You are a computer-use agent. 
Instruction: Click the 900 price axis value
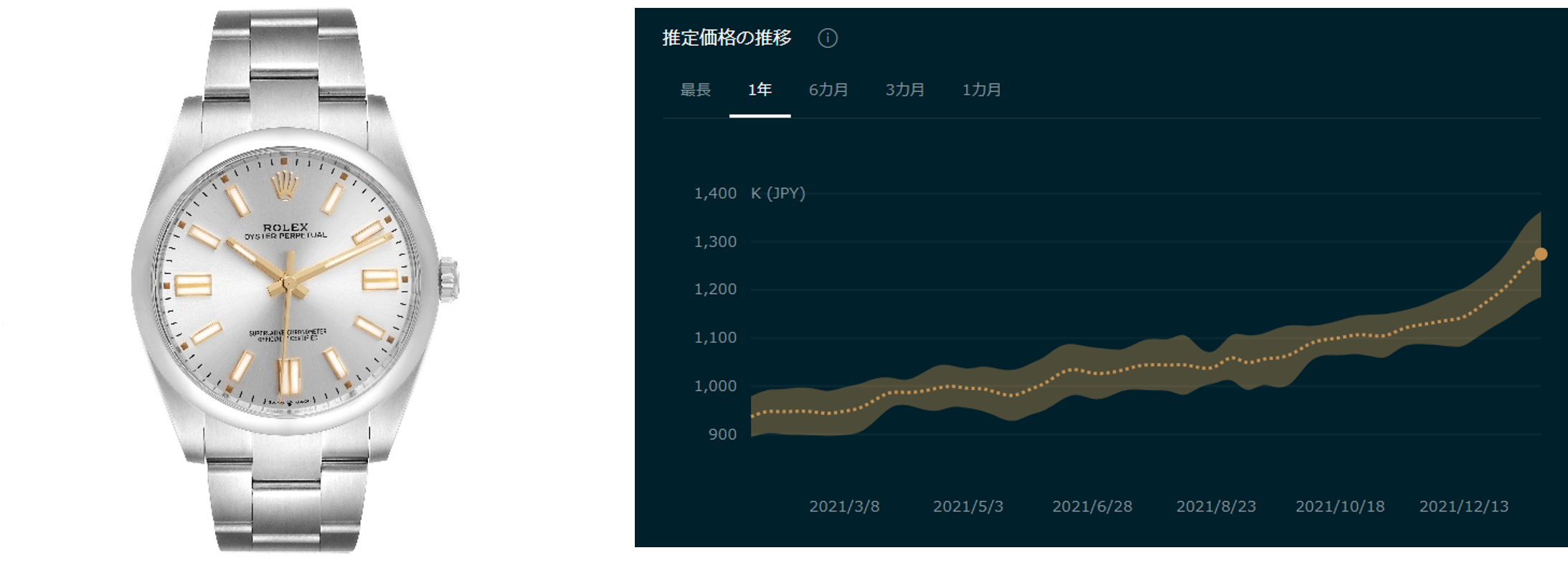tap(722, 434)
